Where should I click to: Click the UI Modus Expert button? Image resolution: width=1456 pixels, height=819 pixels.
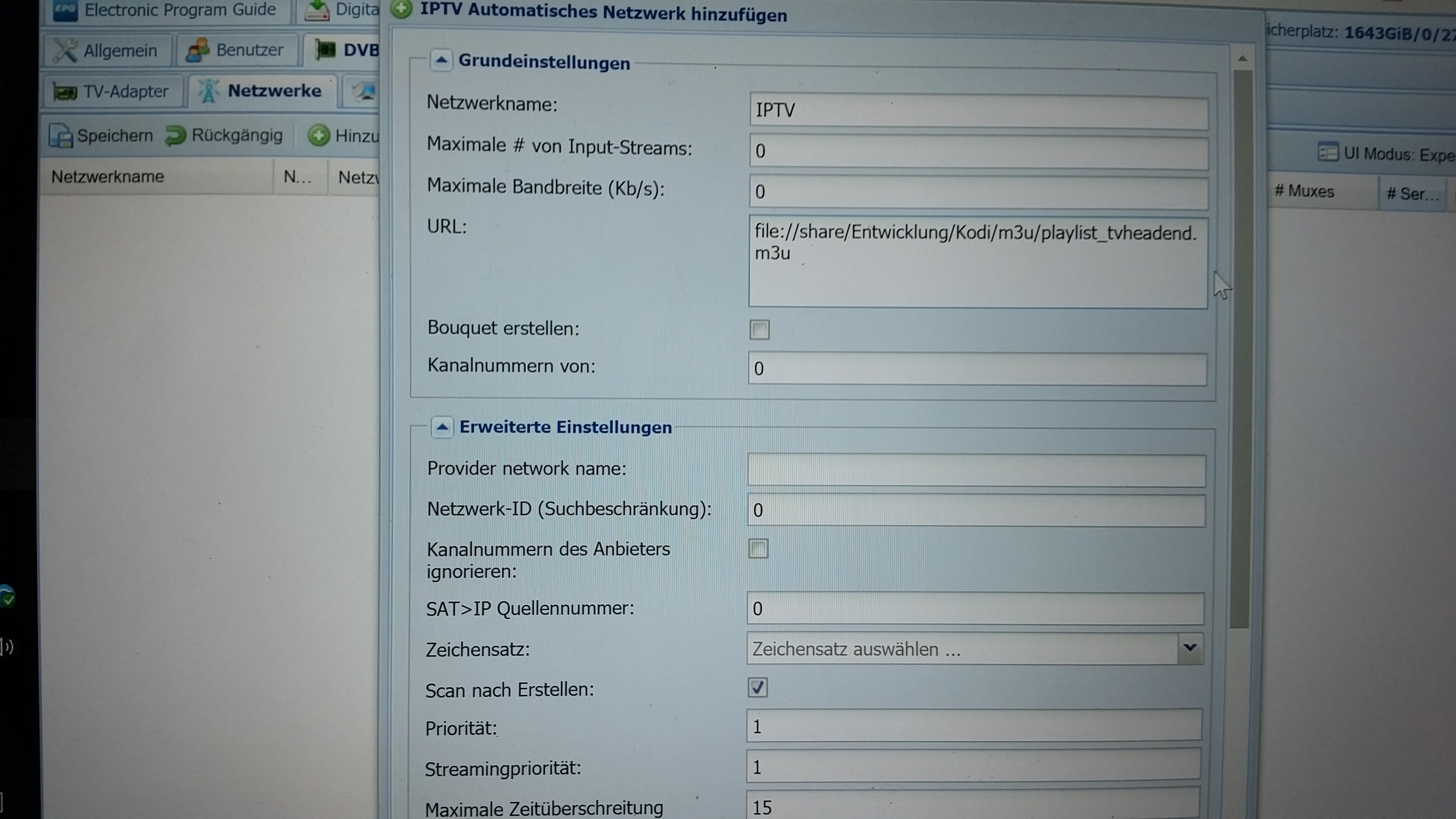click(x=1387, y=153)
